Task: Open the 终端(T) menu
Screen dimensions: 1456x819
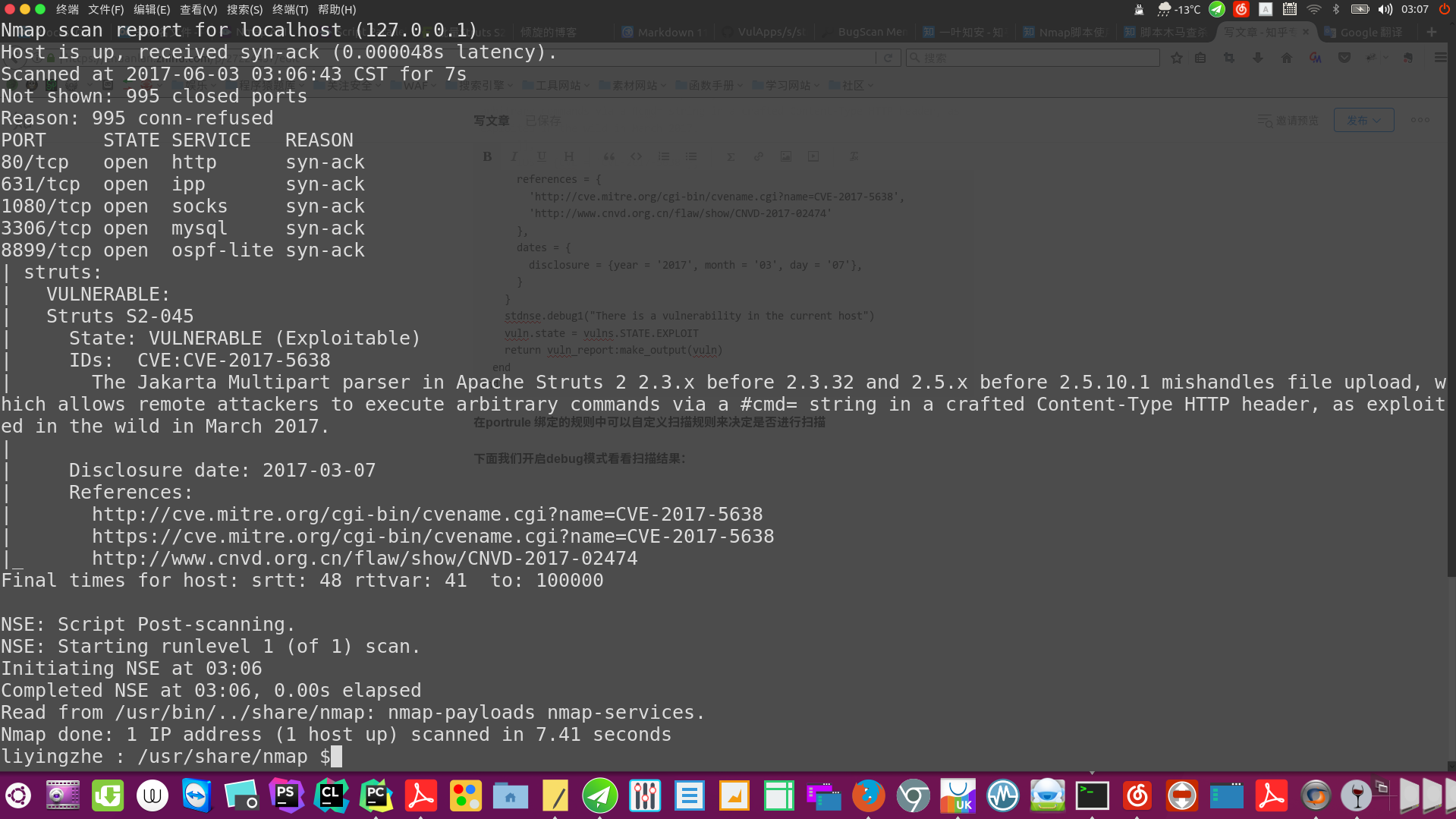Action: pos(290,9)
